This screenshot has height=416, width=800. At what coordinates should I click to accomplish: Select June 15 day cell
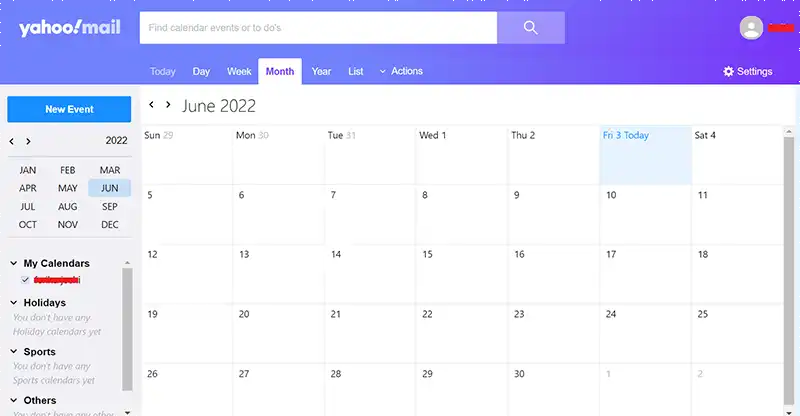(x=462, y=275)
